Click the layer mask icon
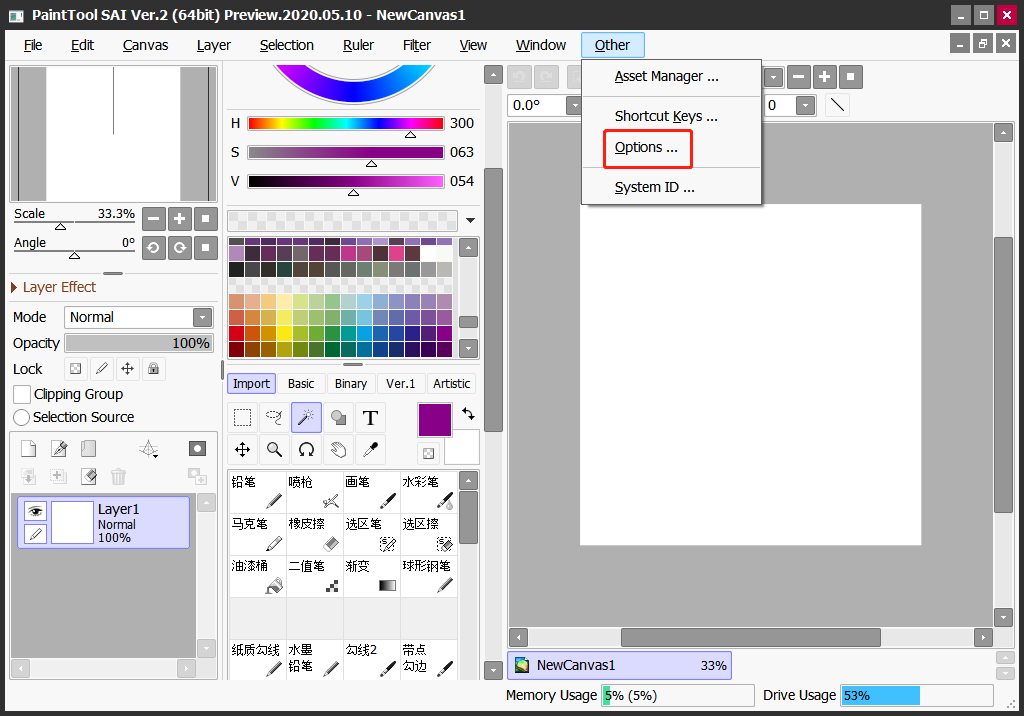Viewport: 1024px width, 716px height. pos(197,448)
